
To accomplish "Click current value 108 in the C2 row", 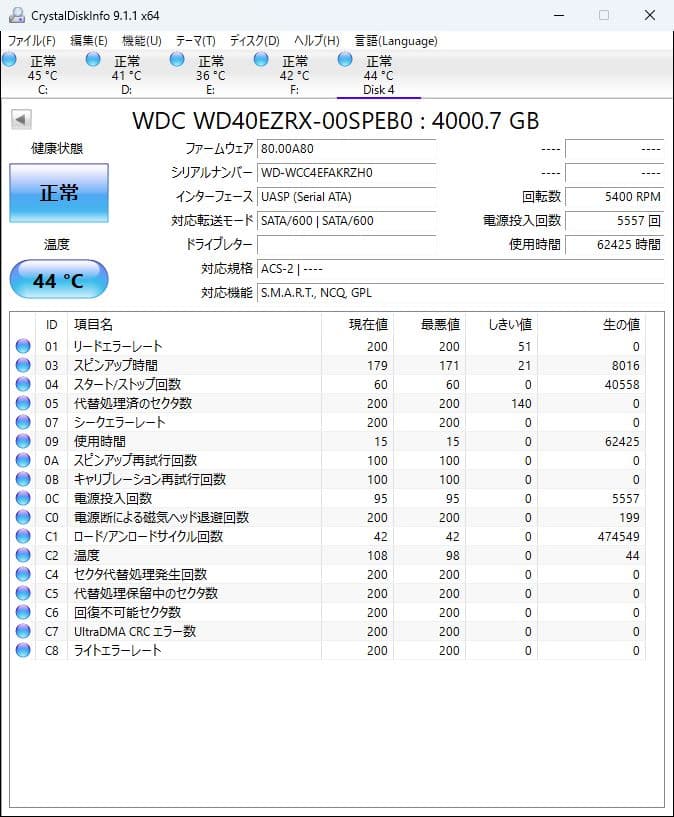I will (377, 555).
